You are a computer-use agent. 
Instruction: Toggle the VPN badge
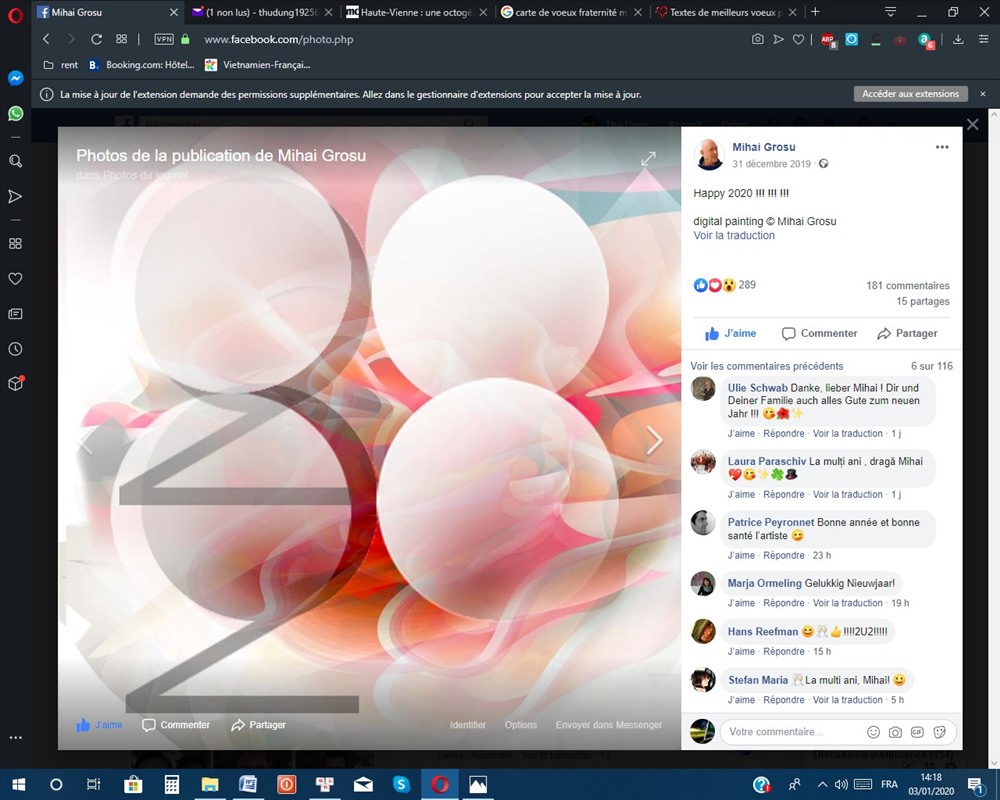[164, 39]
